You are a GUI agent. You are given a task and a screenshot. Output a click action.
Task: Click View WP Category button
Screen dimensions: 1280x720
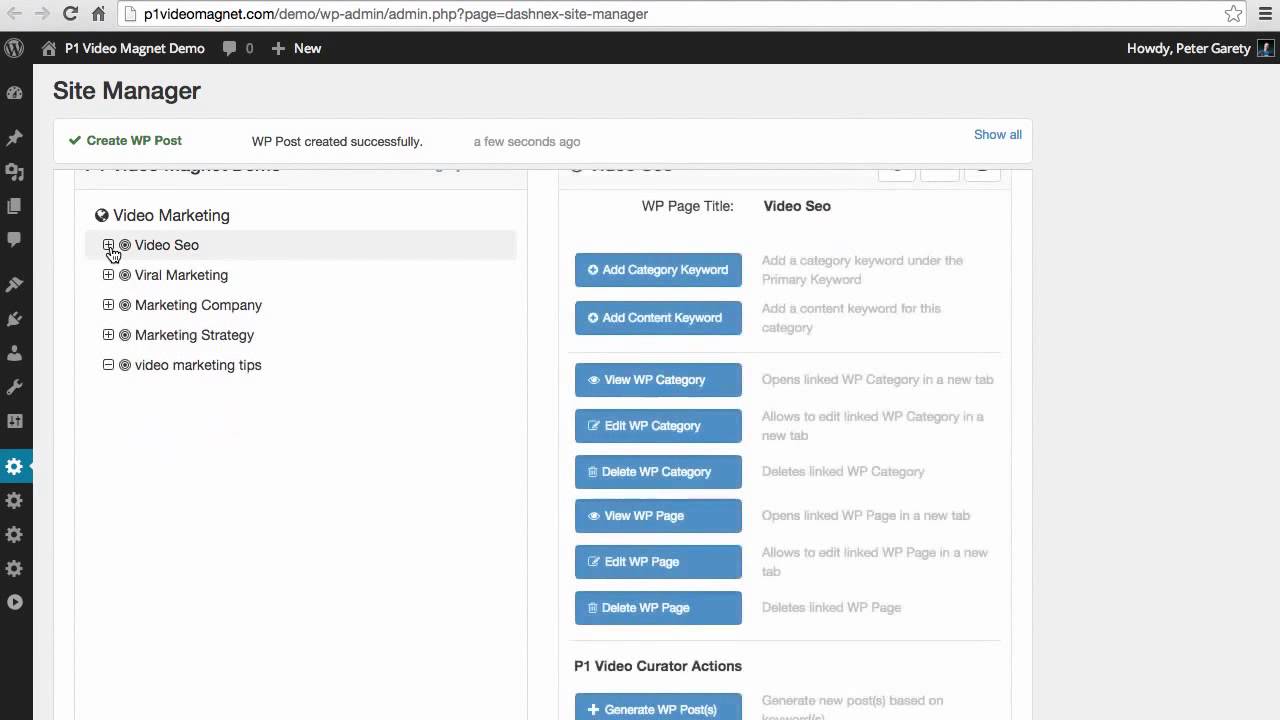(x=658, y=380)
